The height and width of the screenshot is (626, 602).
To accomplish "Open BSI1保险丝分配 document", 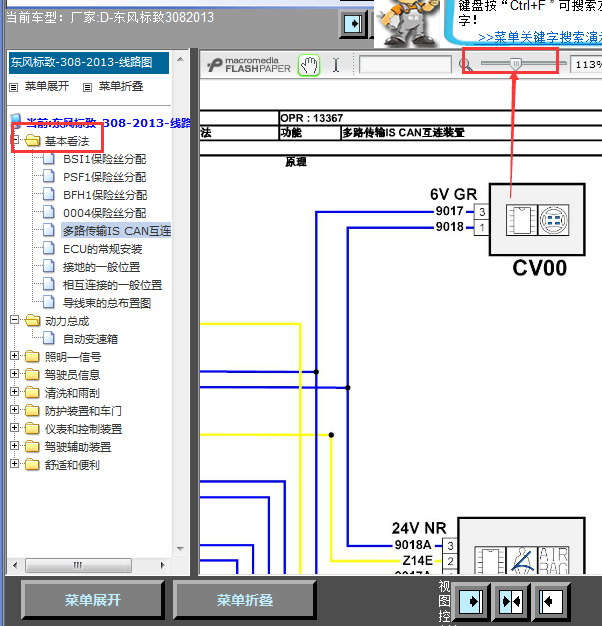I will [105, 159].
